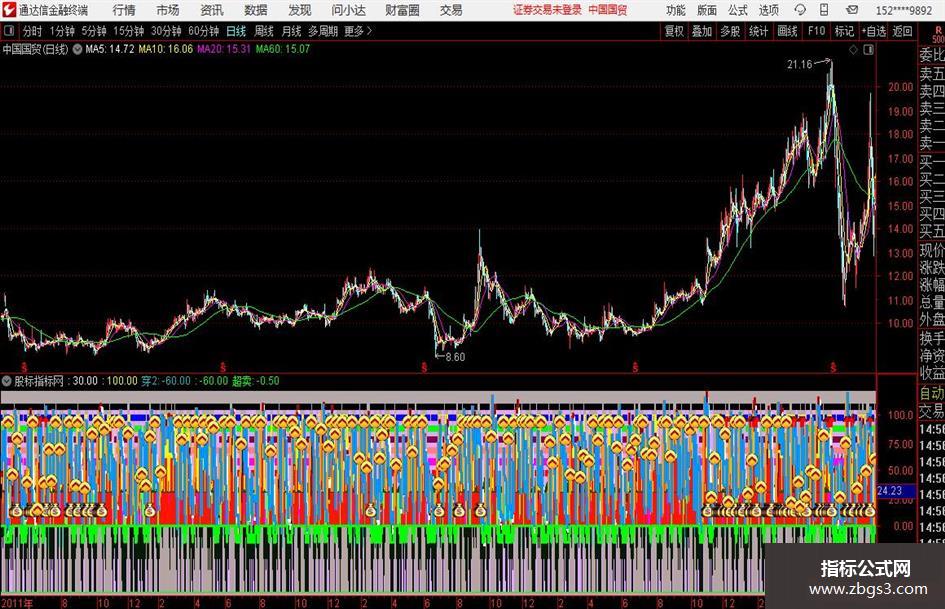Open the 资讯 menu
Screen dimensions: 945x609
(x=212, y=10)
